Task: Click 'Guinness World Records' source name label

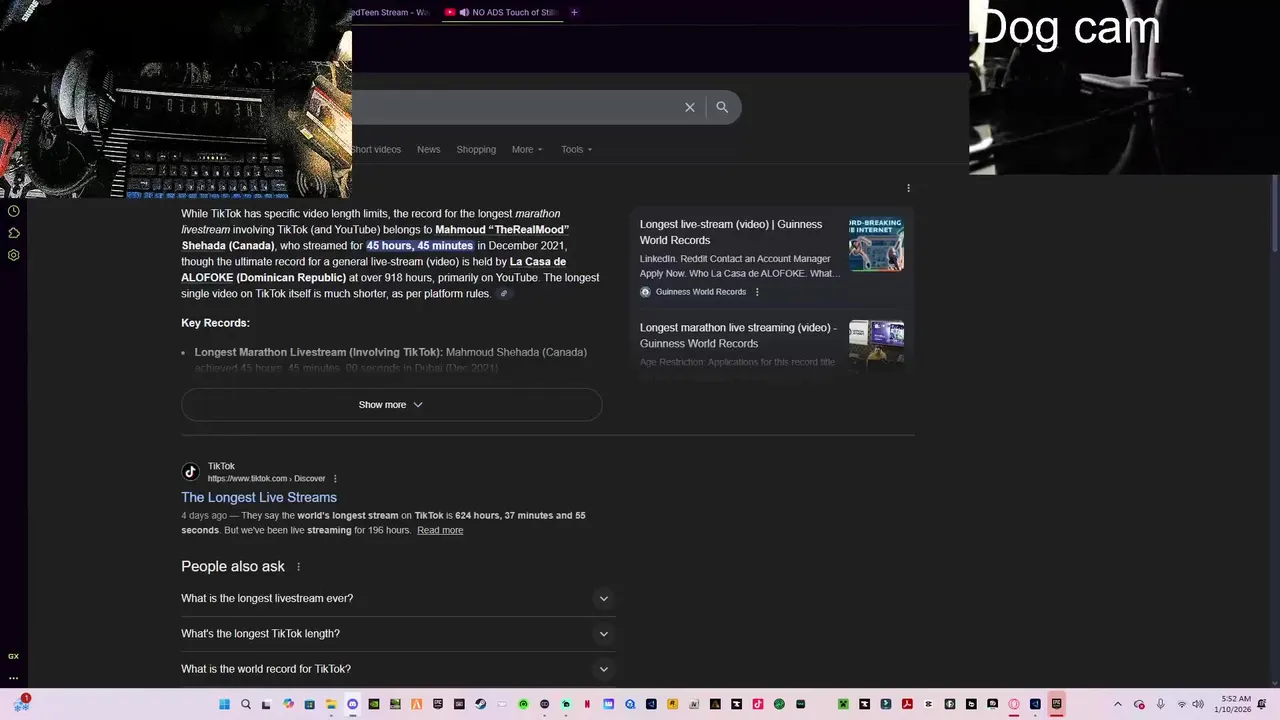Action: (701, 292)
